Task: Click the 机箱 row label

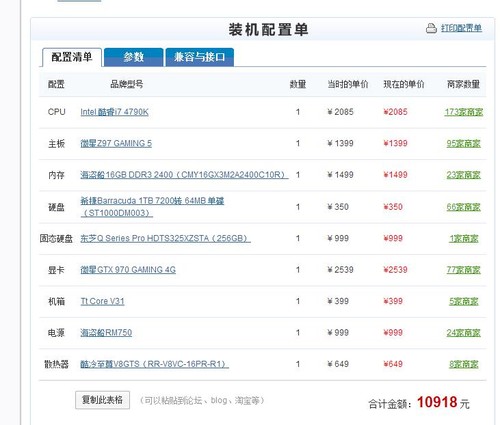Action: click(x=56, y=301)
